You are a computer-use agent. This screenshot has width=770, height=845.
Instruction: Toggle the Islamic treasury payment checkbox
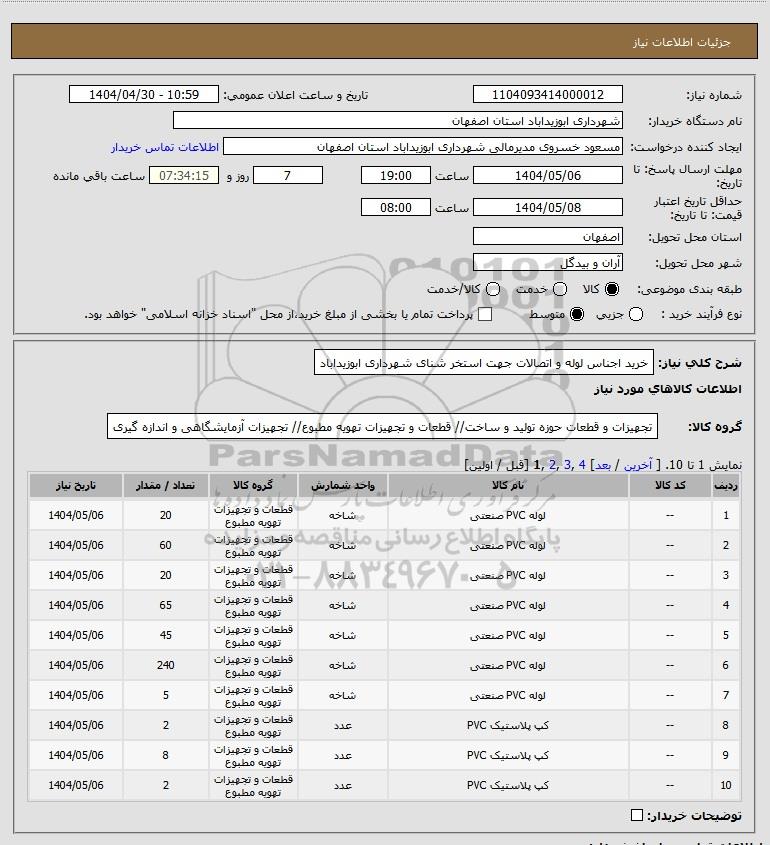click(x=485, y=314)
